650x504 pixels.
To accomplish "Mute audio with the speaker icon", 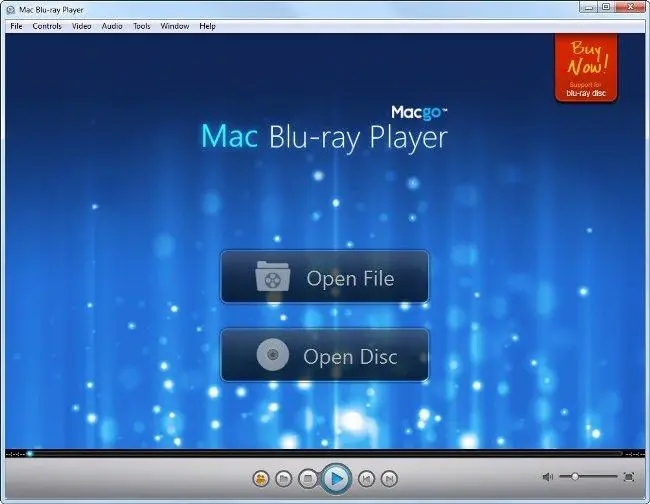I will click(548, 477).
